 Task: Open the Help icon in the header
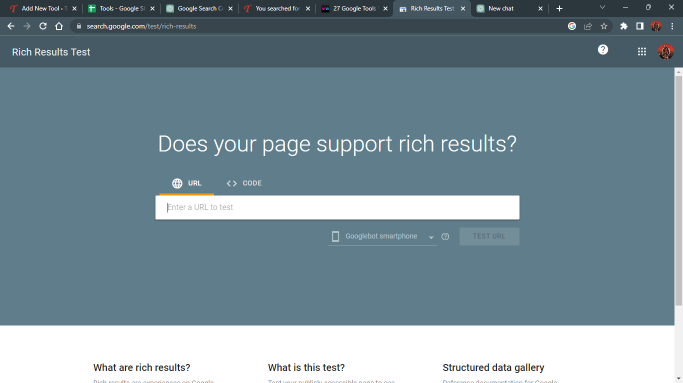point(603,50)
